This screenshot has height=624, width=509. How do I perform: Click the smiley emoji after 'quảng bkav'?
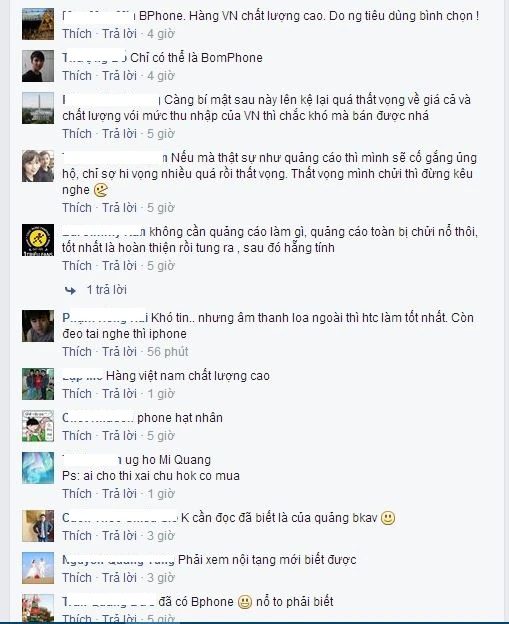[388, 518]
